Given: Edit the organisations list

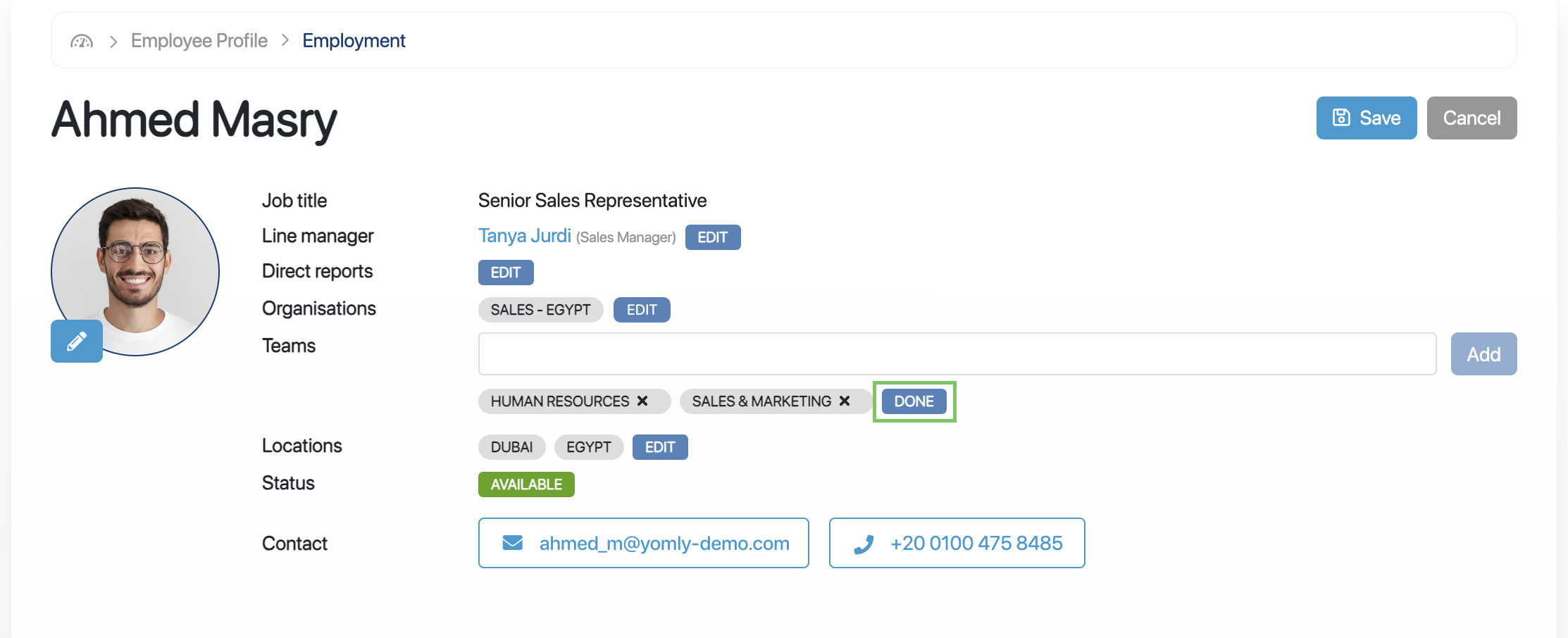Looking at the screenshot, I should click(x=642, y=310).
